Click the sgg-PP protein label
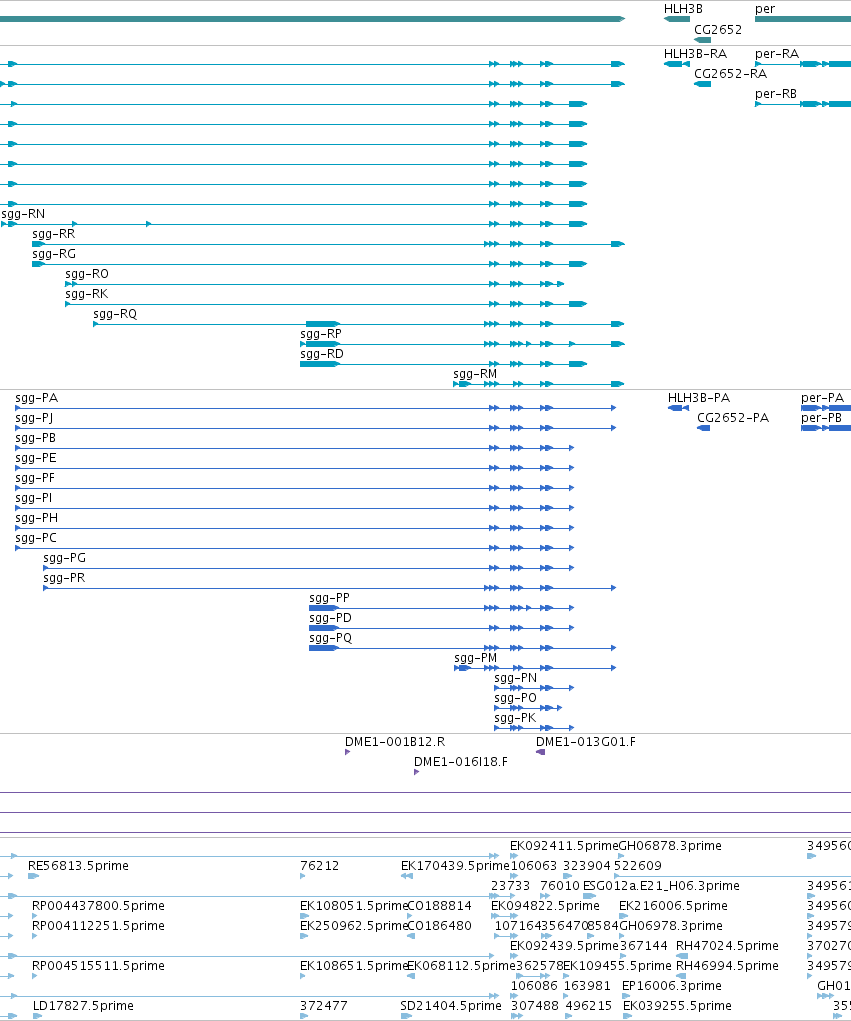851x1021 pixels. tap(329, 598)
